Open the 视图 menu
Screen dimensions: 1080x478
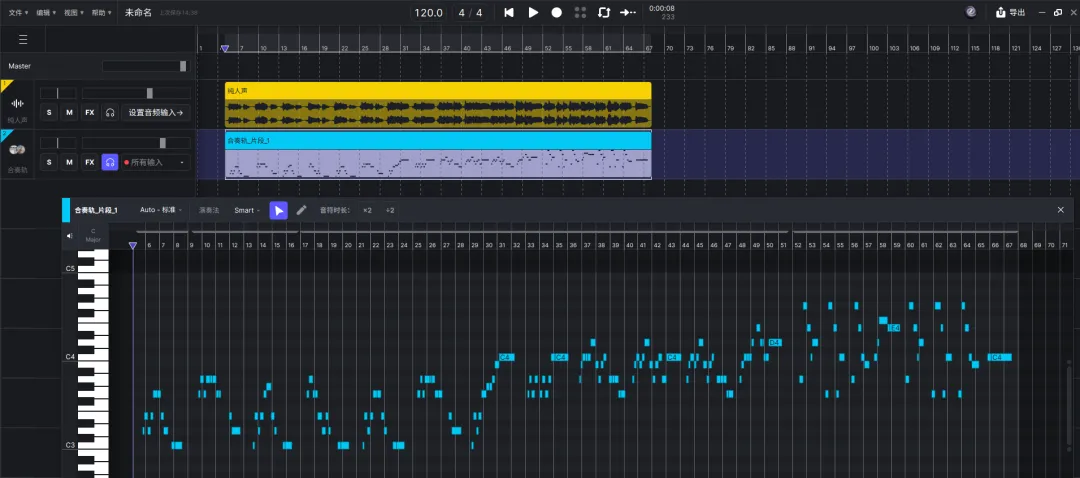pyautogui.click(x=74, y=12)
